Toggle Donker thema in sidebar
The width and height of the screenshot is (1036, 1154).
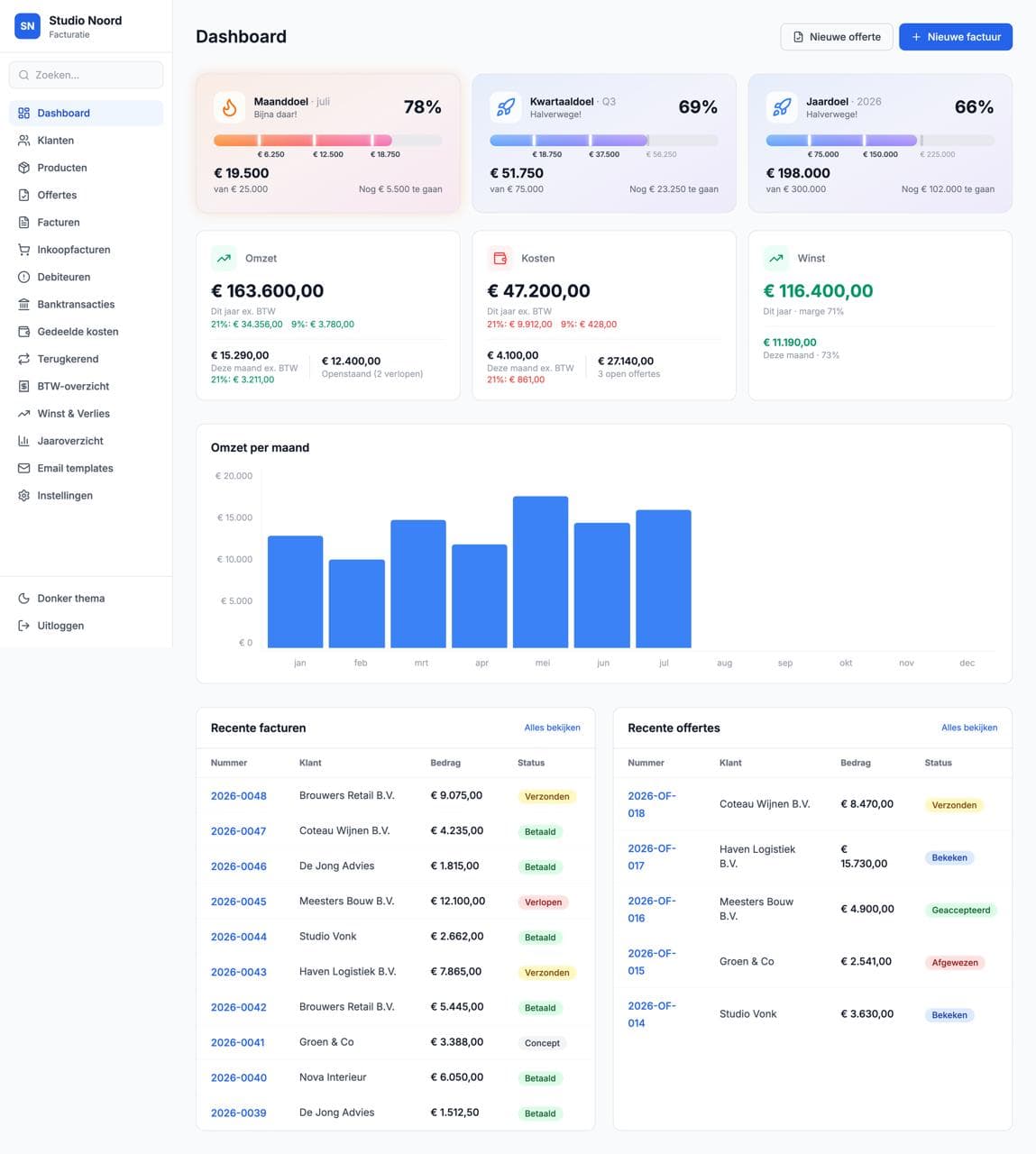pos(87,599)
